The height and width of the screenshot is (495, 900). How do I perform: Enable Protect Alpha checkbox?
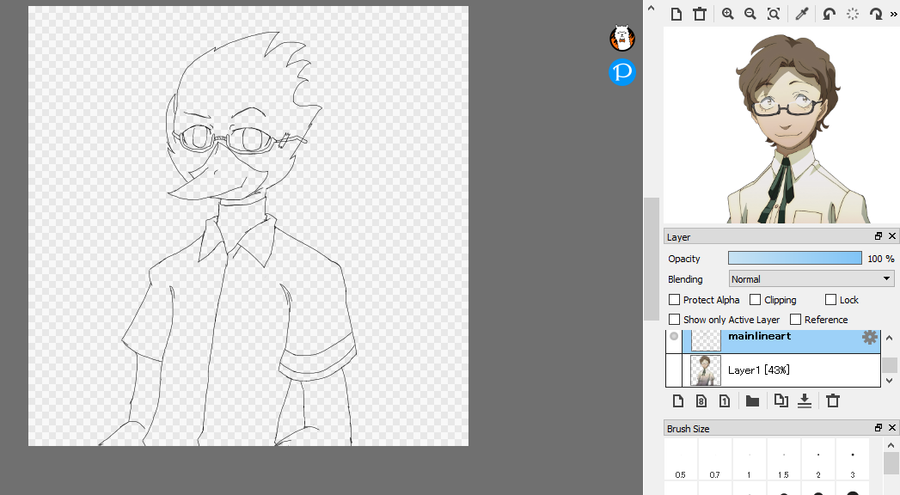point(674,300)
